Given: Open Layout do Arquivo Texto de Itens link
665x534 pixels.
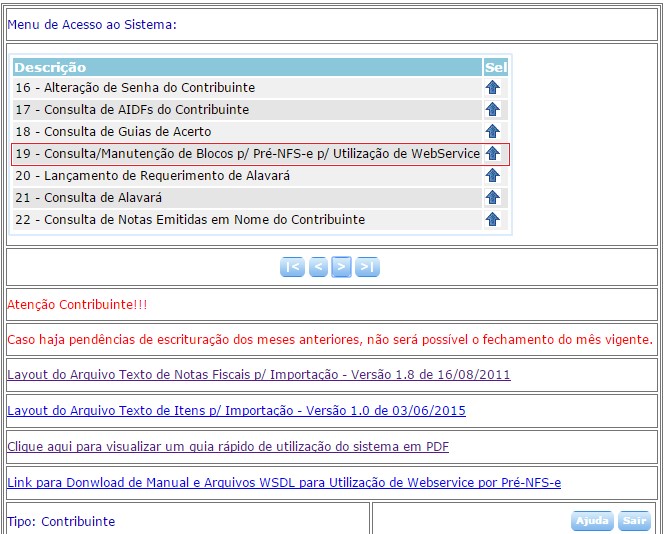Looking at the screenshot, I should 236,411.
